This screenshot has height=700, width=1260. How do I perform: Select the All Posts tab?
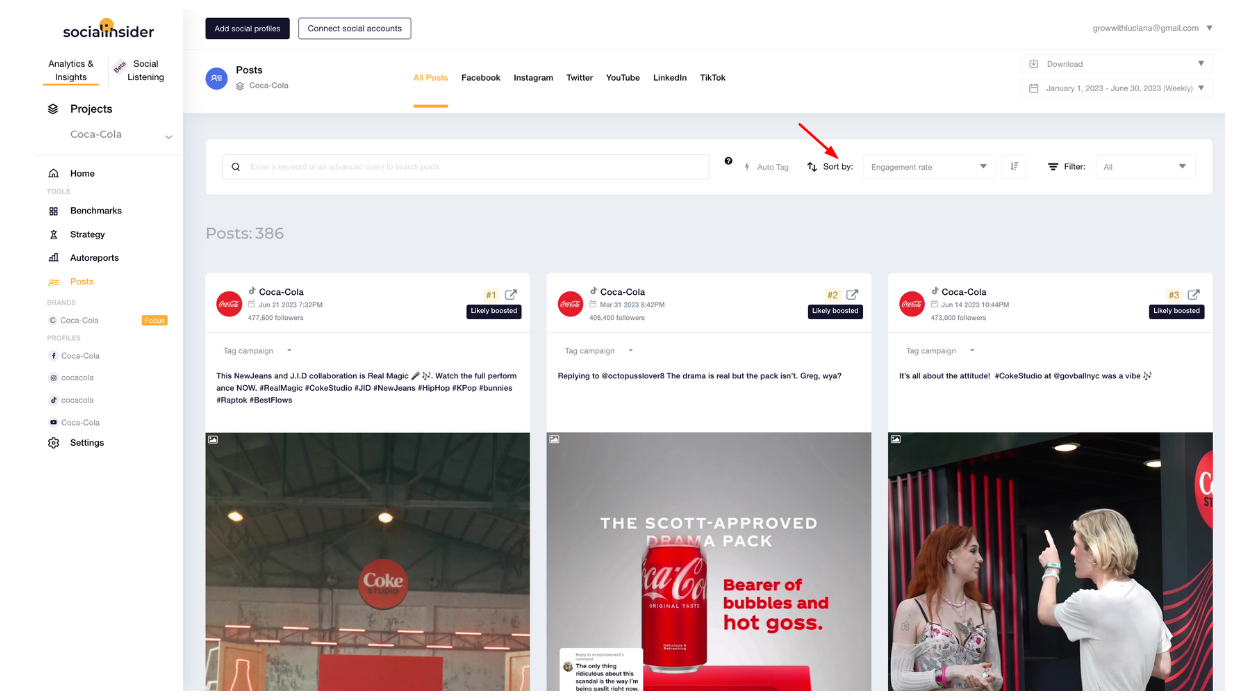point(431,78)
